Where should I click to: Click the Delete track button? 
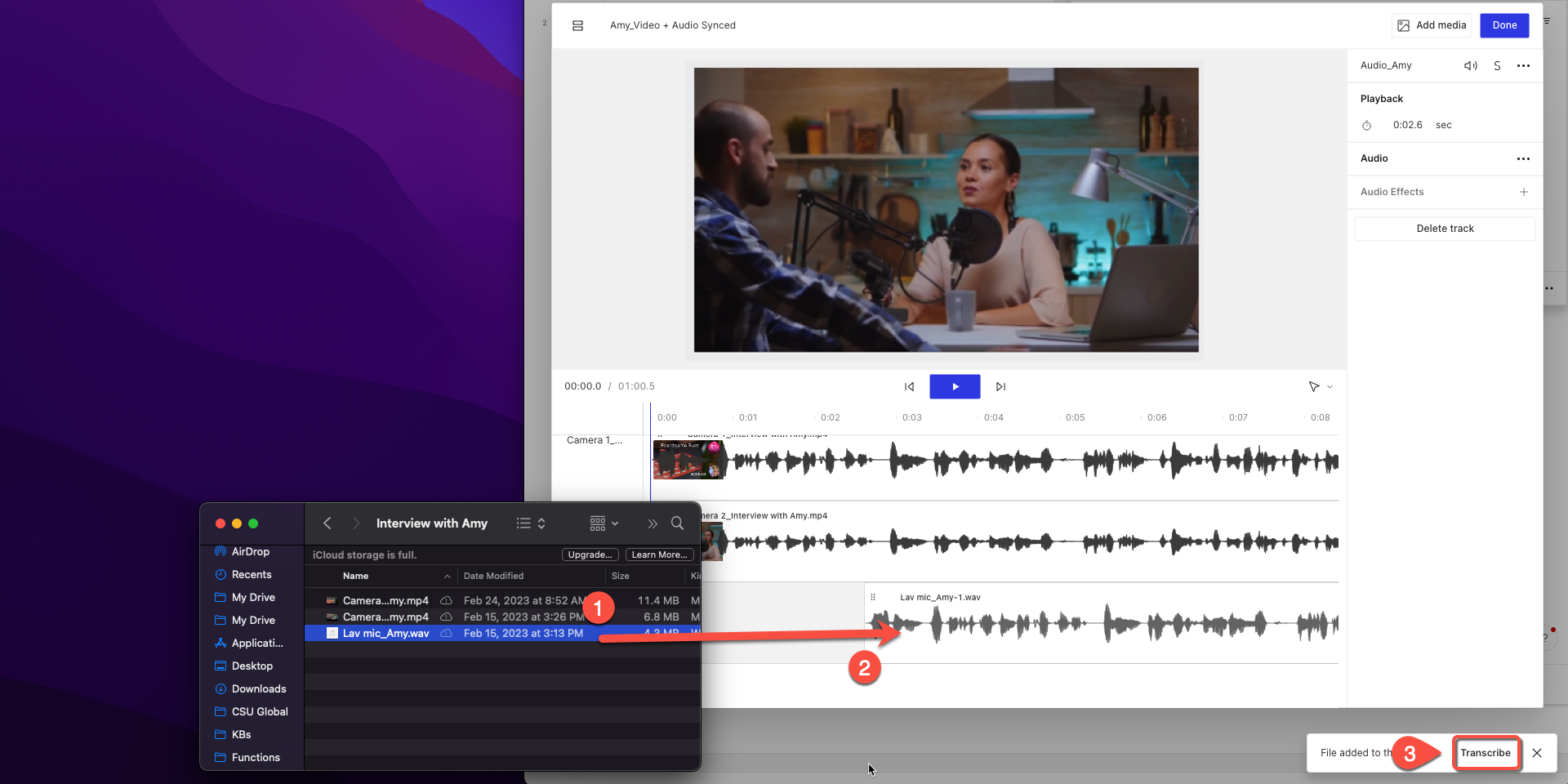1445,229
